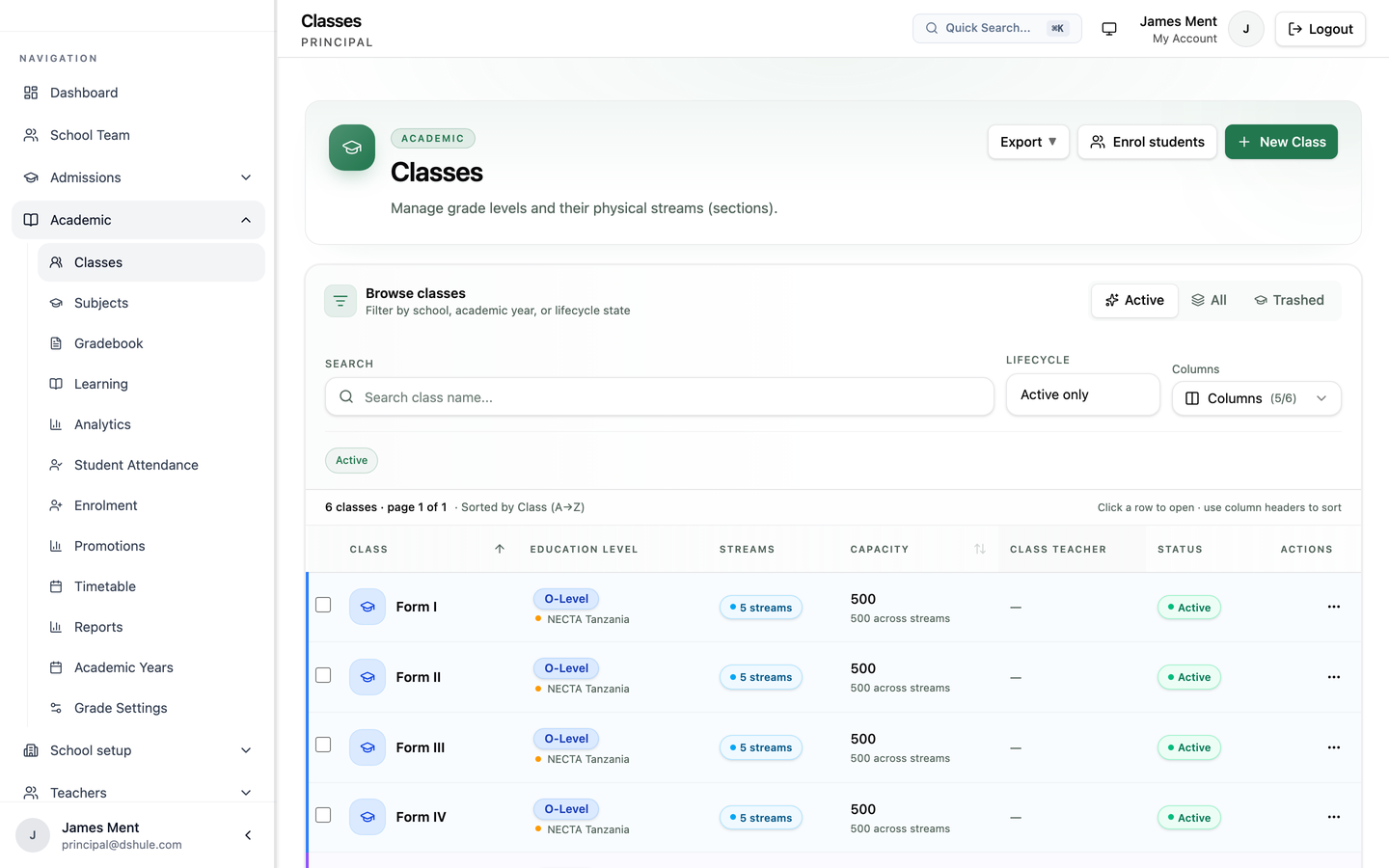Click the Grade Settings sliders icon
Viewport: 1389px width, 868px height.
56,708
